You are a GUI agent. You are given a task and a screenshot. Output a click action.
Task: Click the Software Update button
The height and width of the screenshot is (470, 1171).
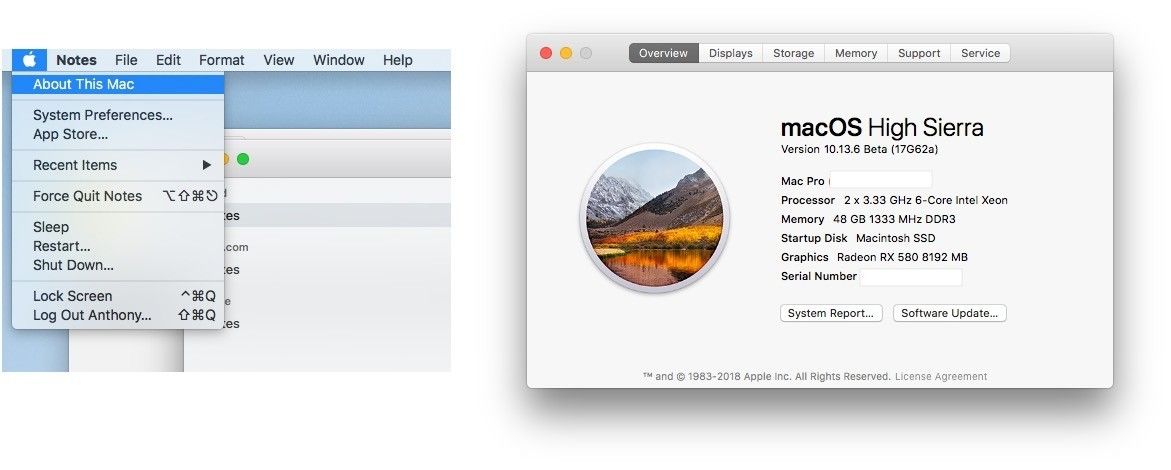949,313
